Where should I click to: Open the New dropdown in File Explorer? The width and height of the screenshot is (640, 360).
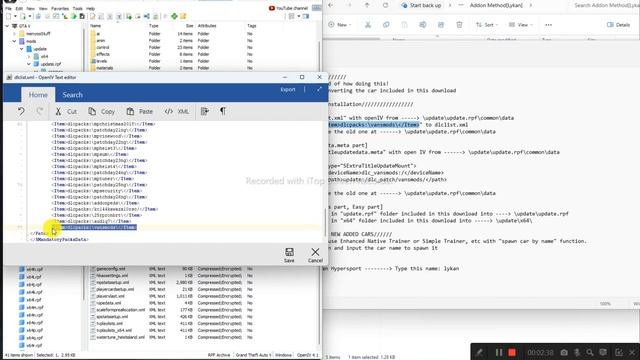[340, 25]
